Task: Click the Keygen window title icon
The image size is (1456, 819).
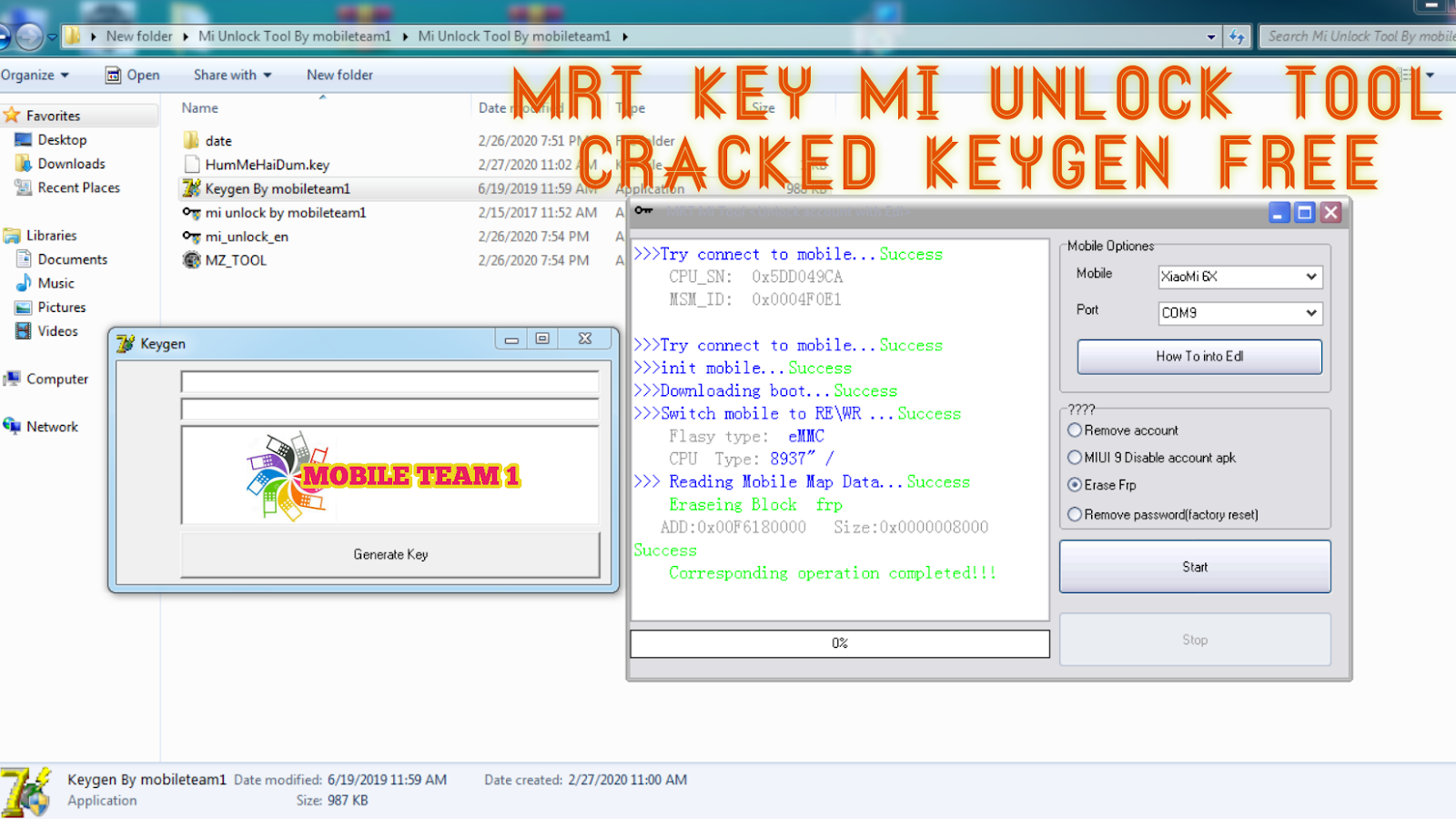Action: point(126,343)
